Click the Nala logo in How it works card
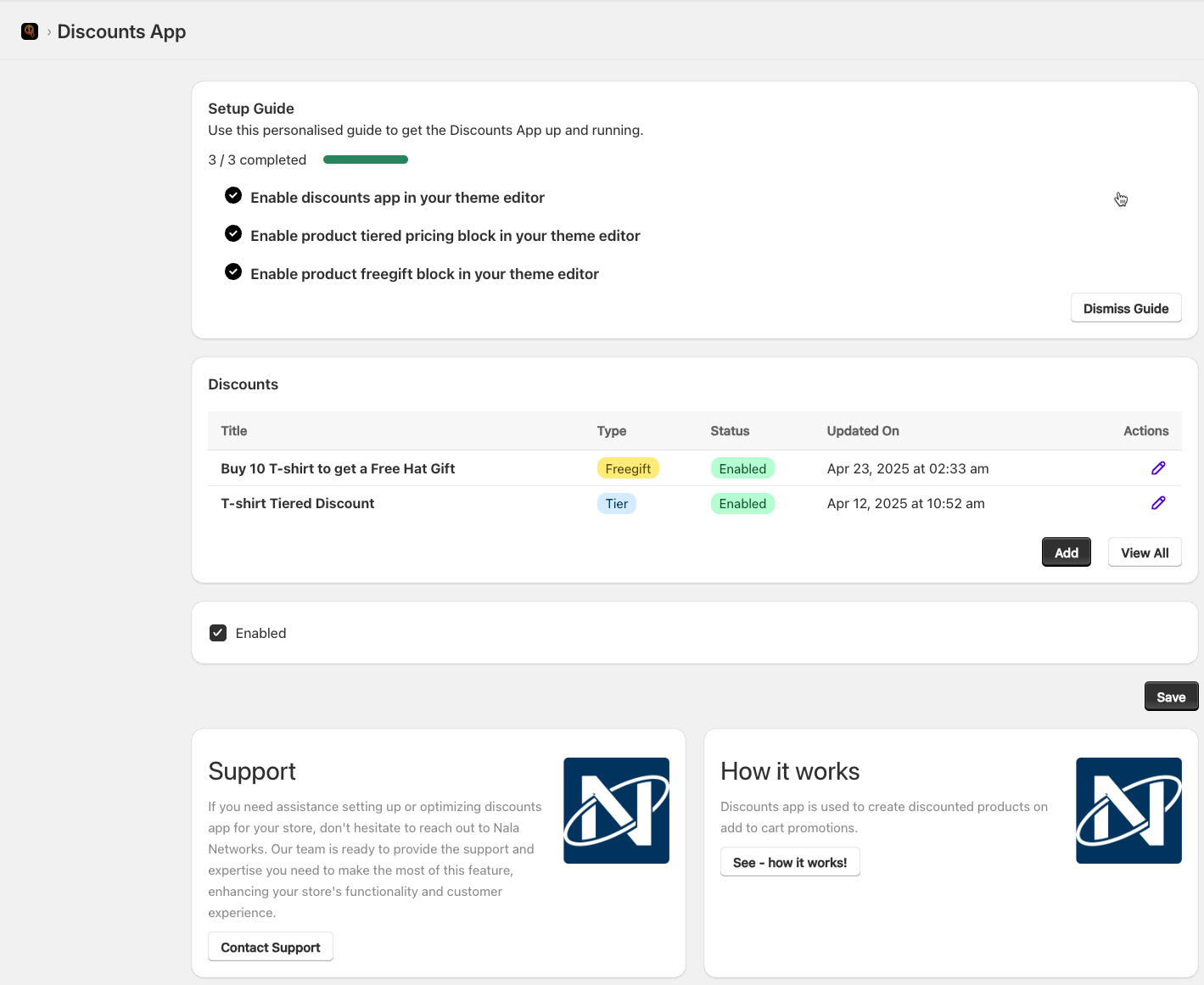1204x985 pixels. (1128, 811)
